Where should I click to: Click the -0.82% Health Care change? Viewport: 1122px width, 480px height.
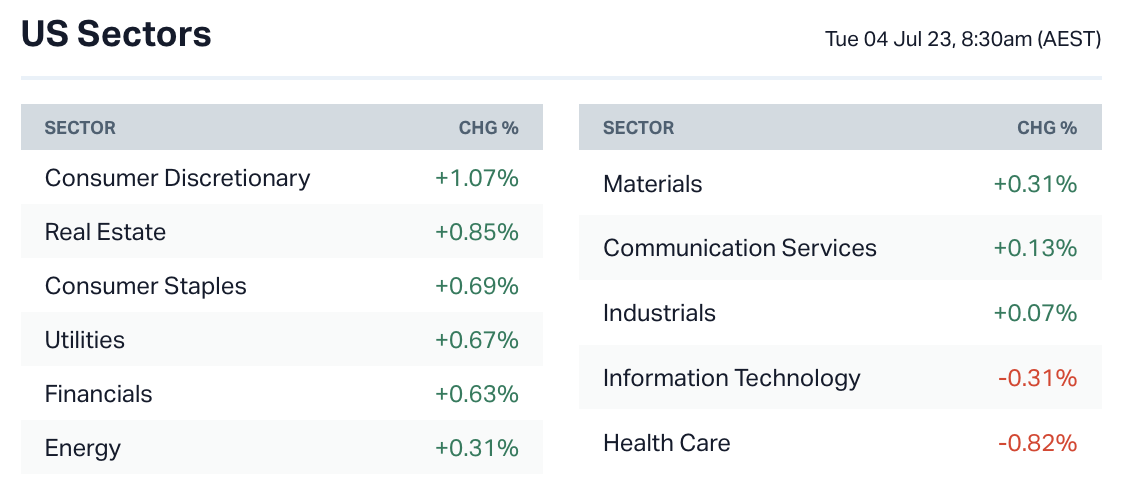tap(1037, 443)
